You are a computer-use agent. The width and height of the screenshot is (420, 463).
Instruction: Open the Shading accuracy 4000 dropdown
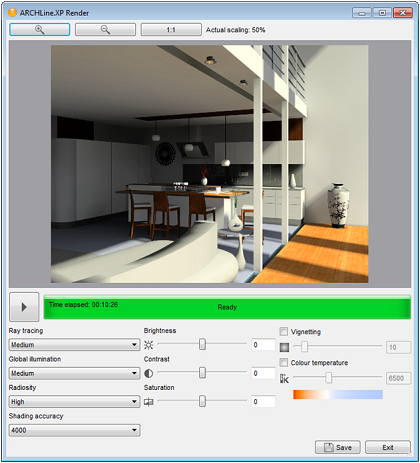point(74,430)
